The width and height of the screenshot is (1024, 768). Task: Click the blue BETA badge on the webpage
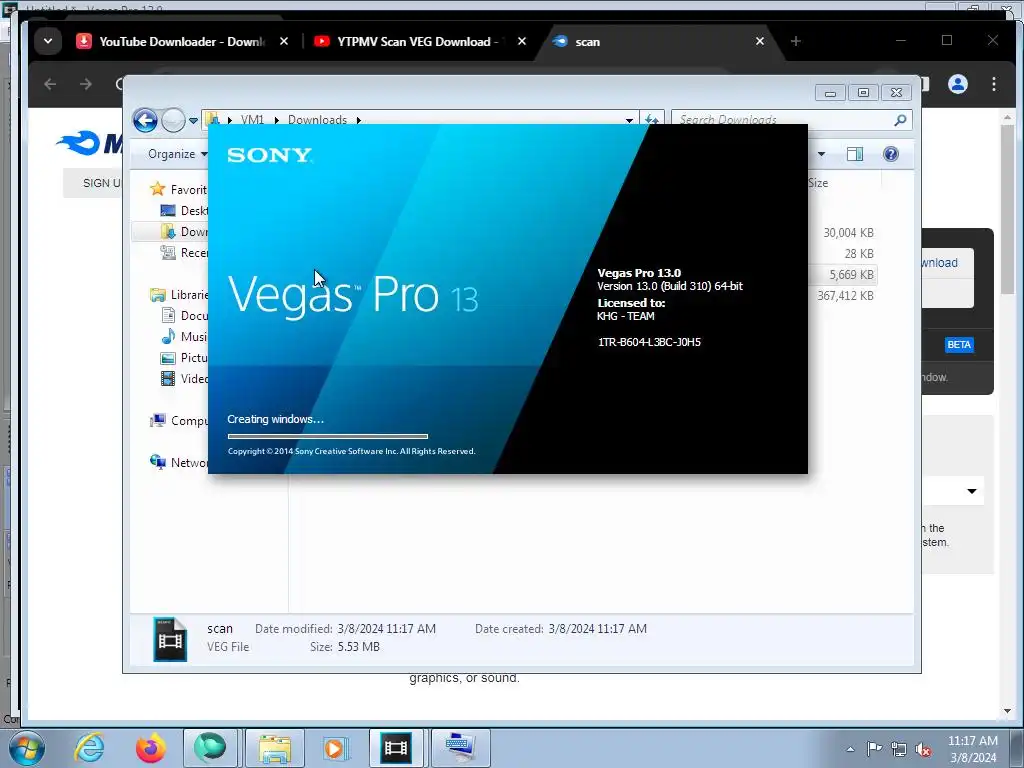click(x=959, y=345)
